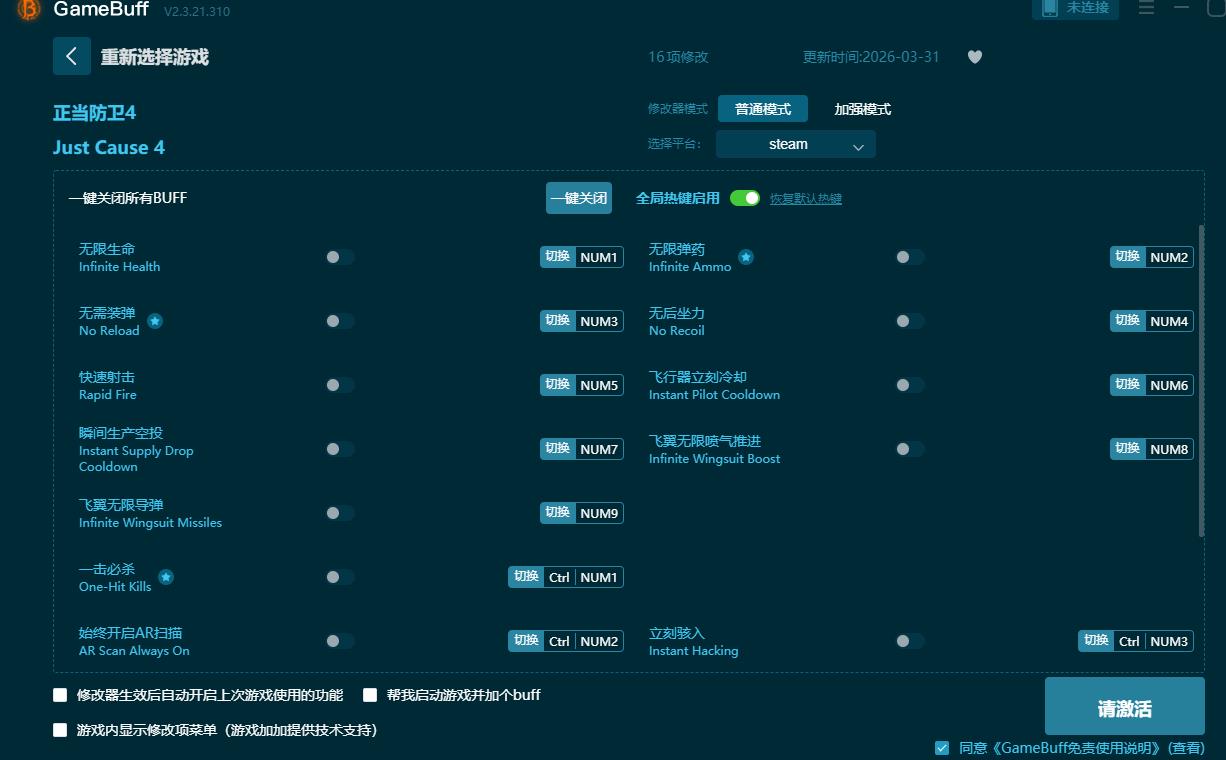
Task: Switch to 加强模式 tab
Action: point(862,109)
